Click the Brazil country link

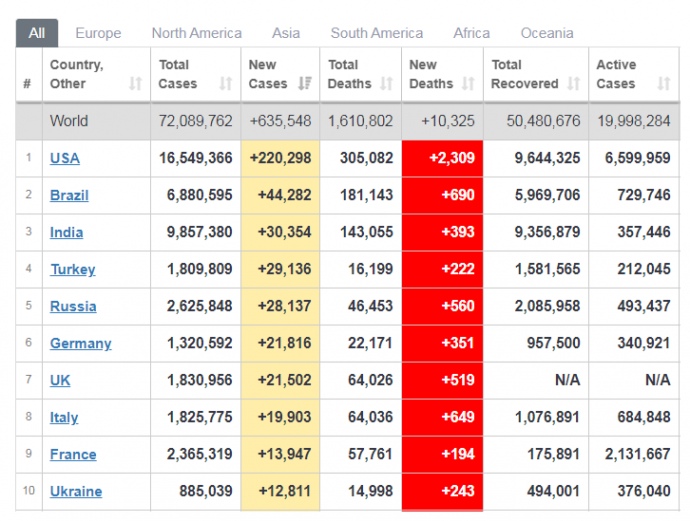69,195
